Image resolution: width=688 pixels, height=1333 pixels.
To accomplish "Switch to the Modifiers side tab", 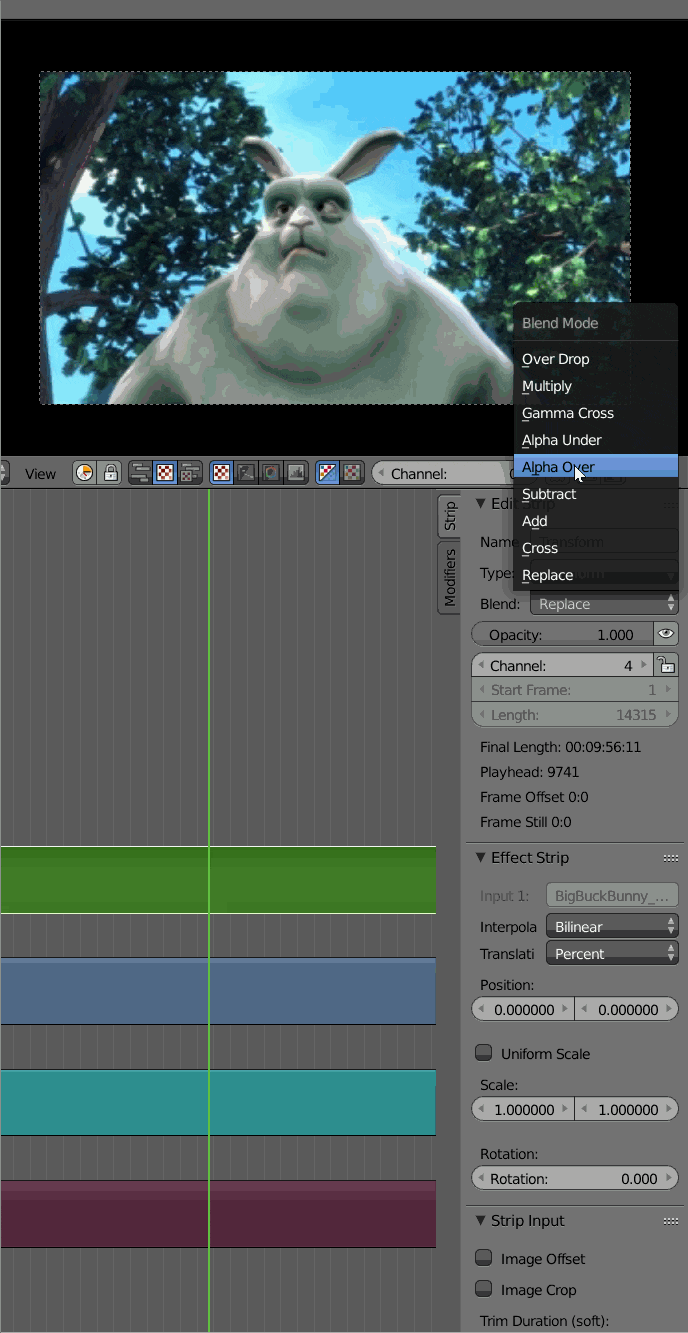I will (450, 577).
